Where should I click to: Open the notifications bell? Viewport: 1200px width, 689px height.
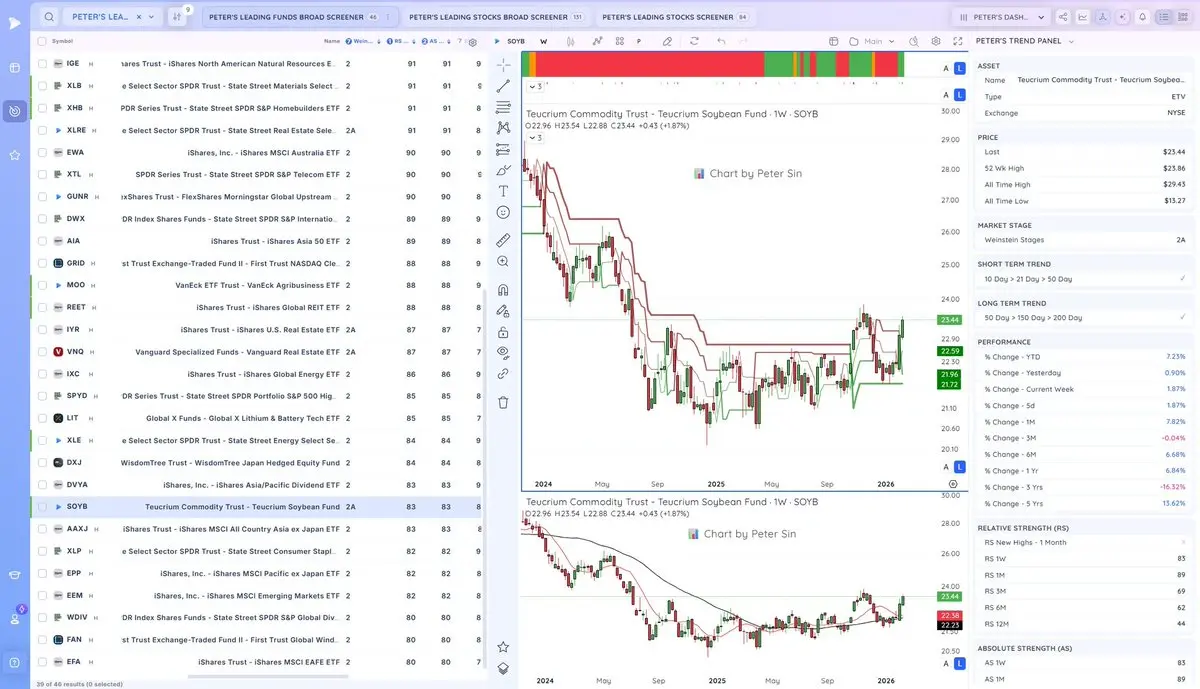(1142, 17)
